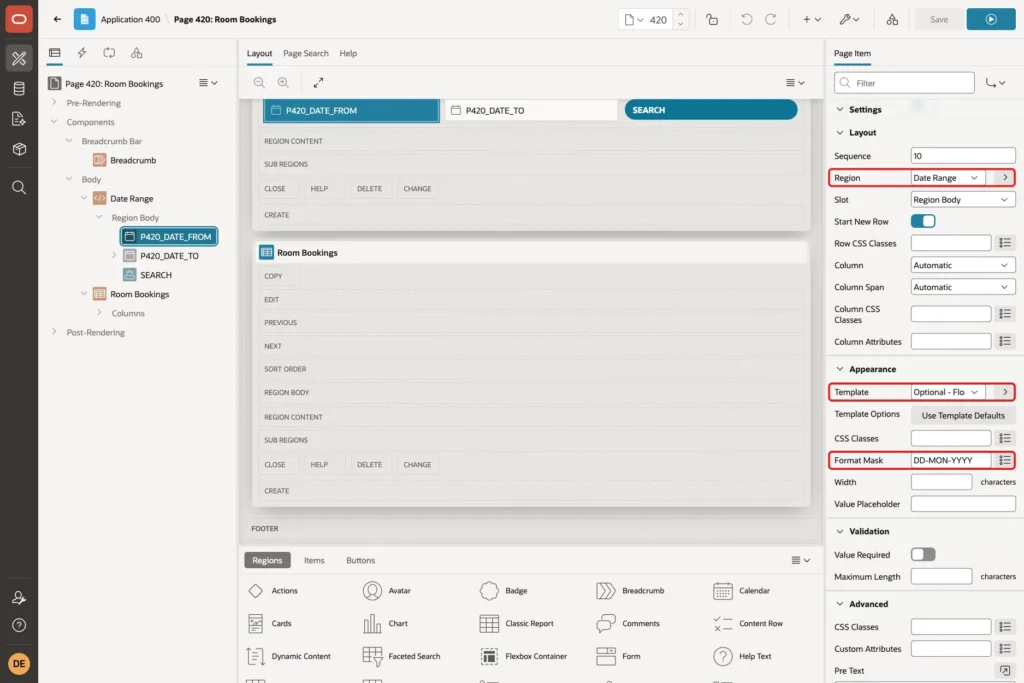Screen dimensions: 1024x683
Task: Collapse the Appearance section
Action: [x=840, y=369]
